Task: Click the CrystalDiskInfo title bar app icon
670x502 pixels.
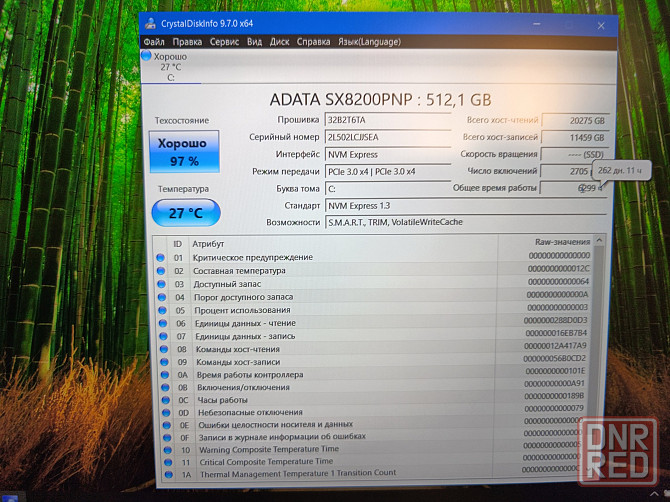Action: tap(150, 23)
